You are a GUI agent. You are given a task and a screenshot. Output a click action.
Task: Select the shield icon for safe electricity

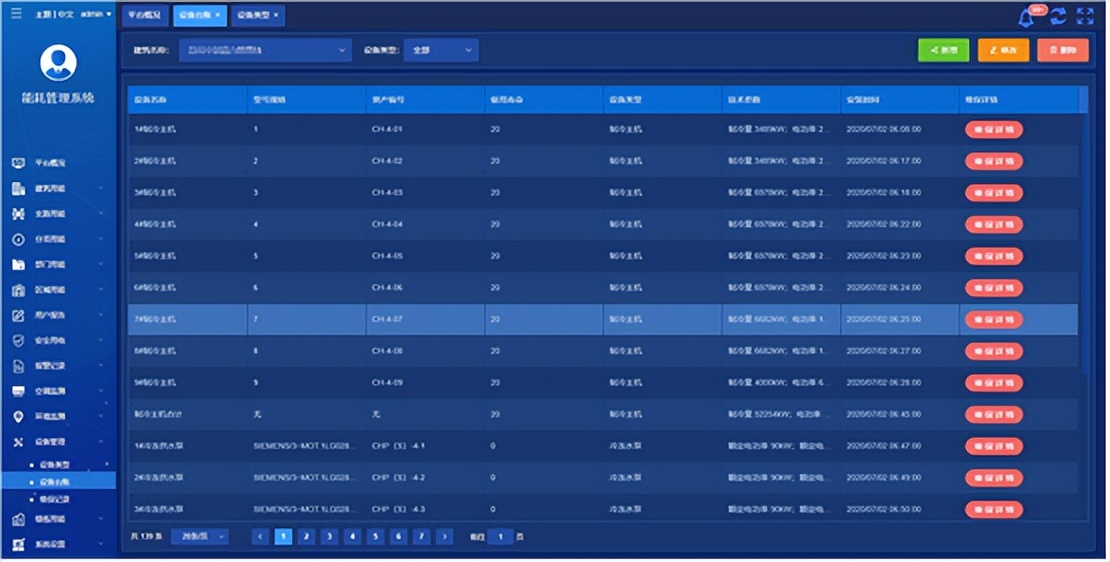pos(18,340)
